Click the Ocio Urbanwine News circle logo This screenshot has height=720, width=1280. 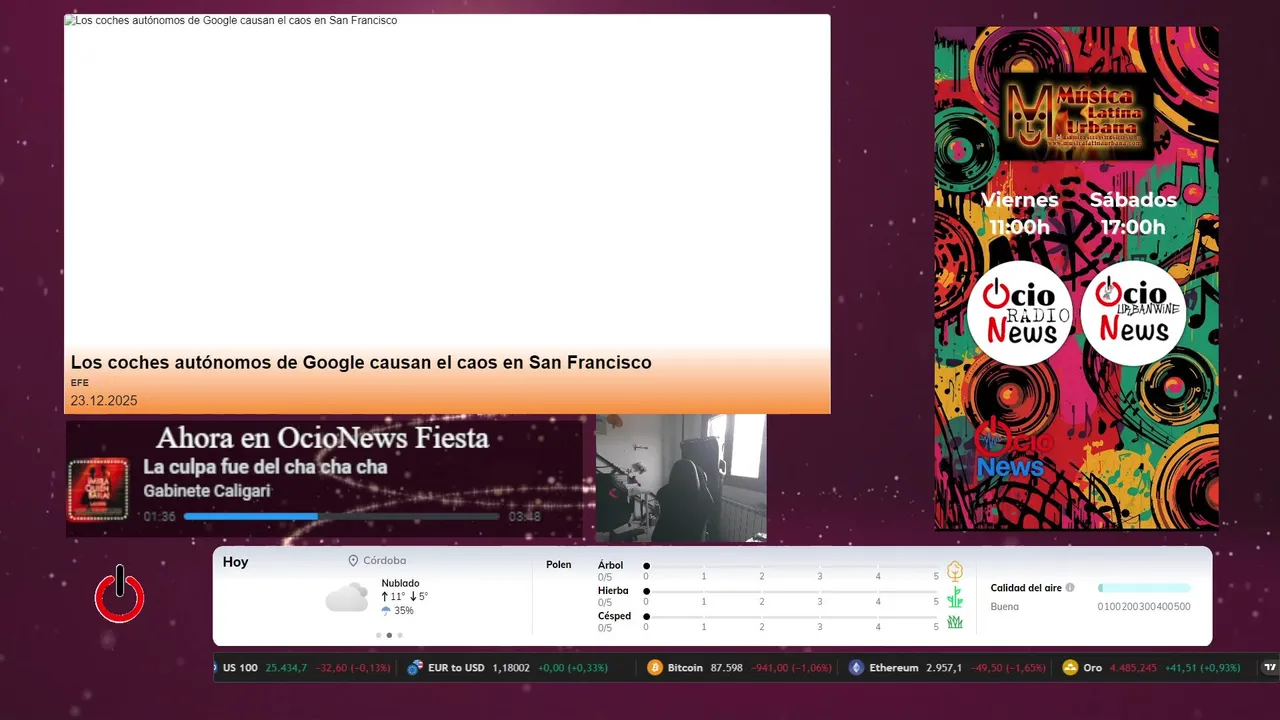pyautogui.click(x=1133, y=314)
